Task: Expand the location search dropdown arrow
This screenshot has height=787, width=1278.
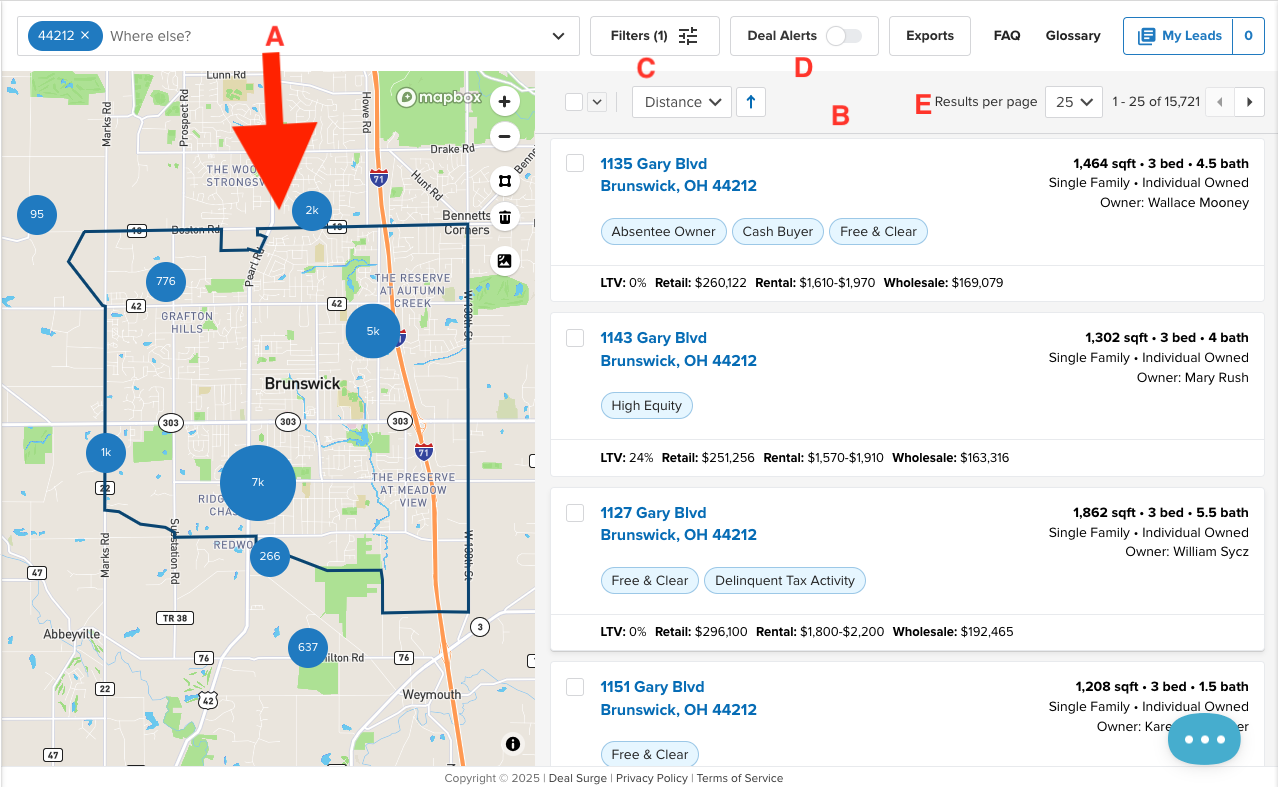Action: click(558, 37)
